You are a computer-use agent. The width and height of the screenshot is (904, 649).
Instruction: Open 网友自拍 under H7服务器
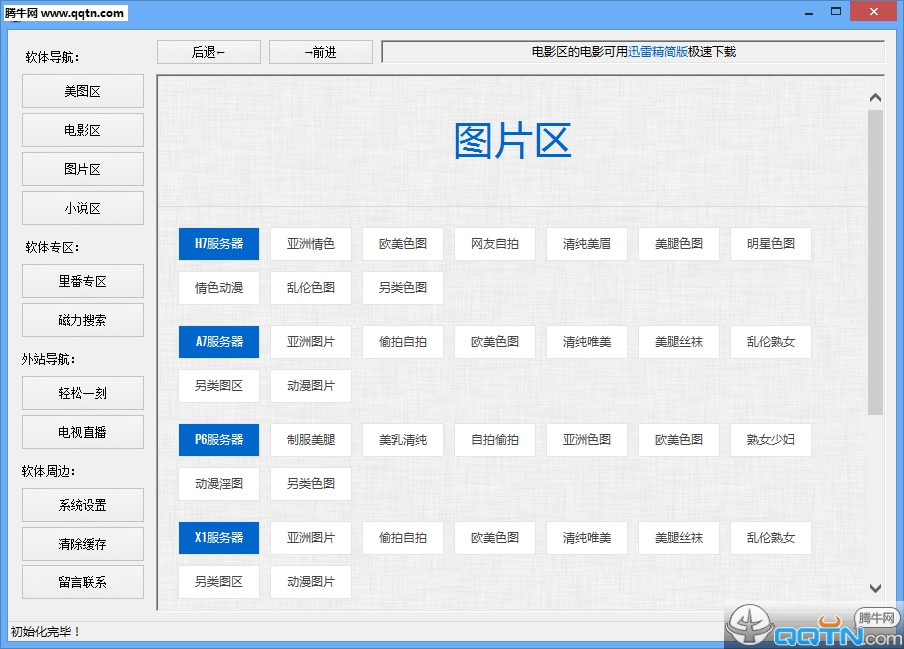click(495, 244)
